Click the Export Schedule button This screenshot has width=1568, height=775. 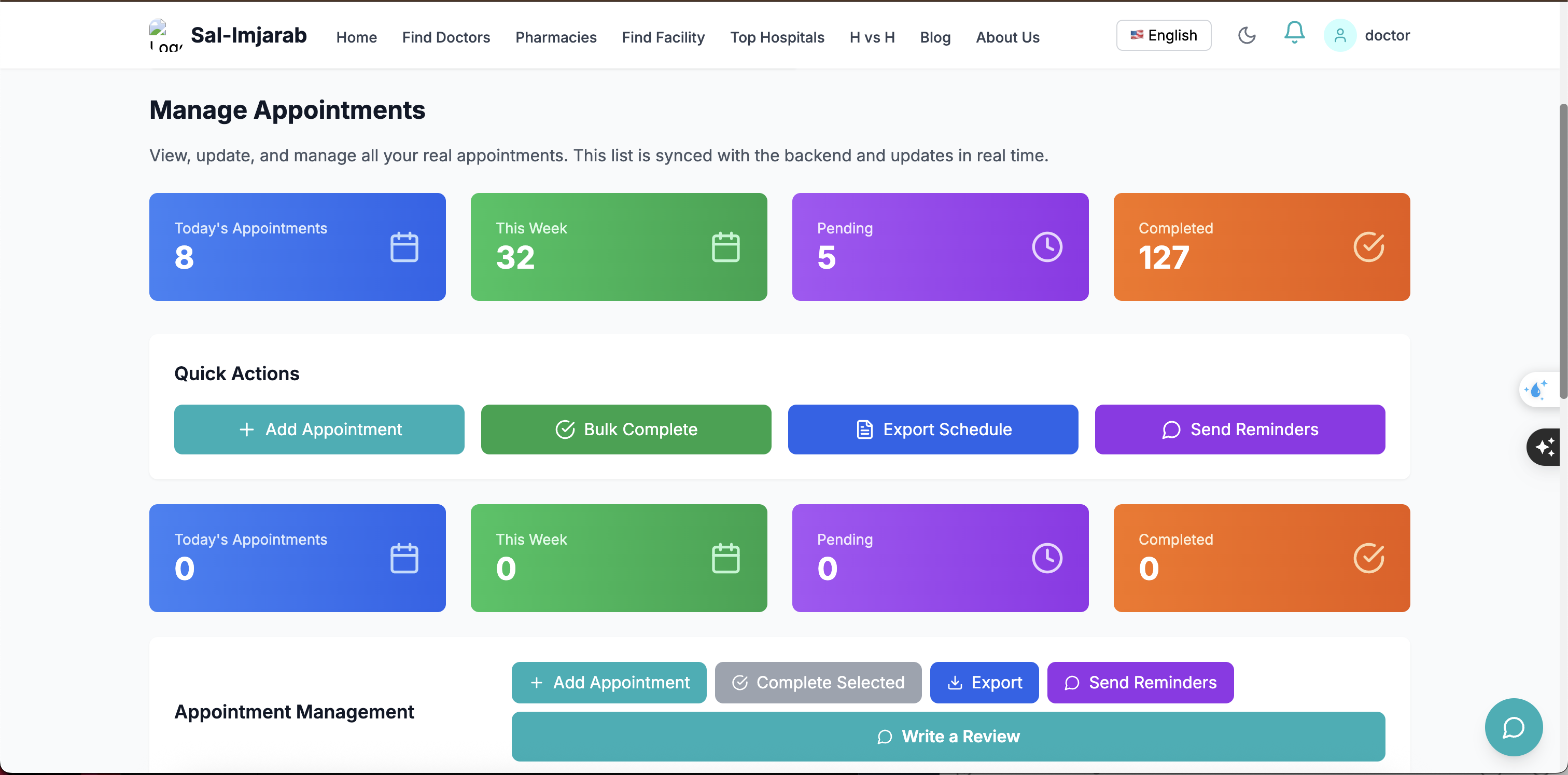tap(932, 429)
